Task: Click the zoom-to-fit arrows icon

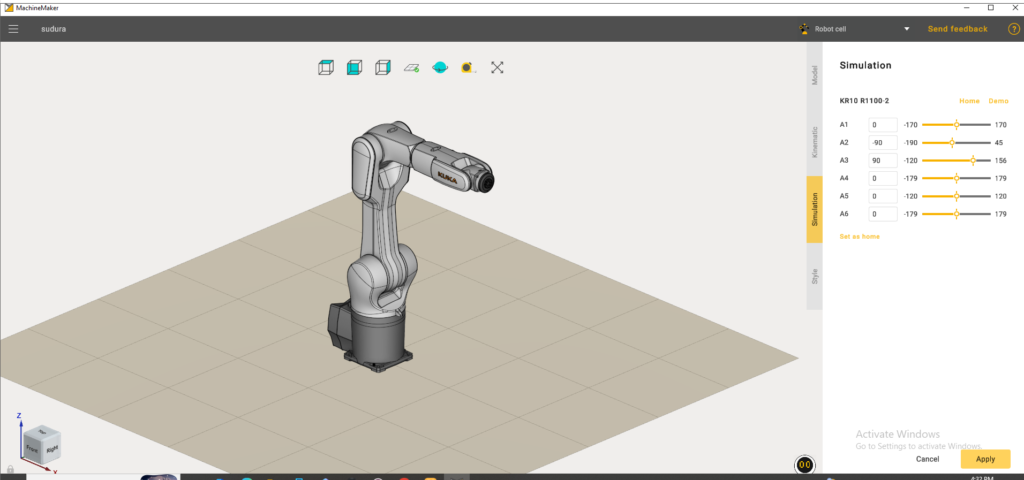Action: pos(497,67)
